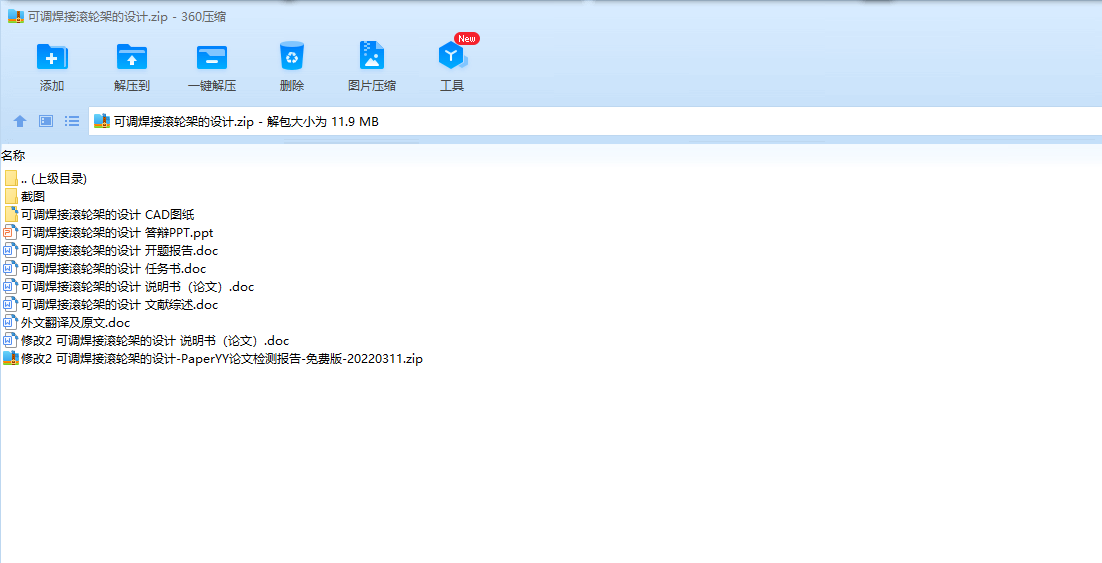Screen dimensions: 1102x563
Task: Click the Word icon beside 文献综述.doc
Action: [x=11, y=304]
